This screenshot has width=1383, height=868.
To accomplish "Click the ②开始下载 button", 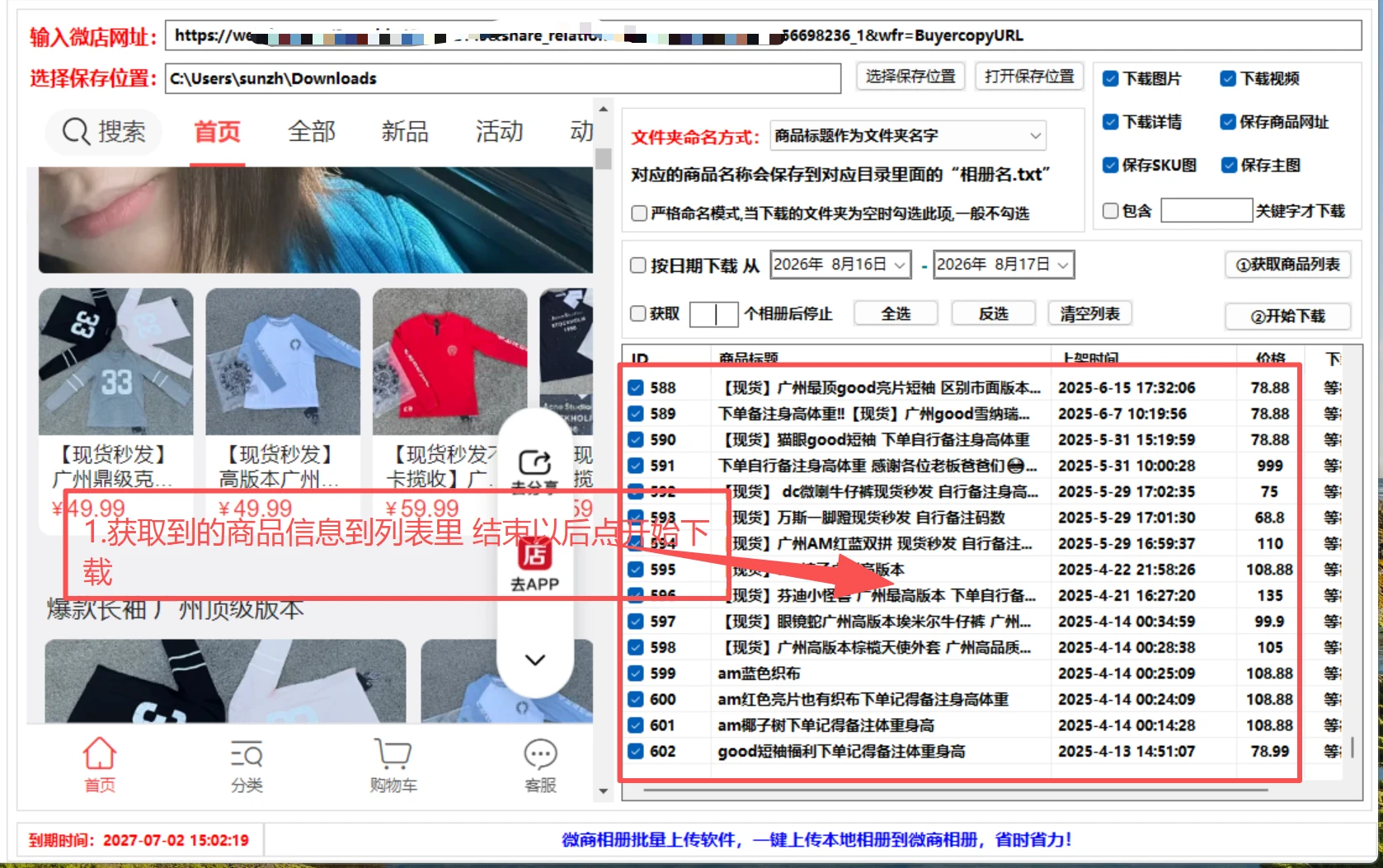I will 1288,317.
